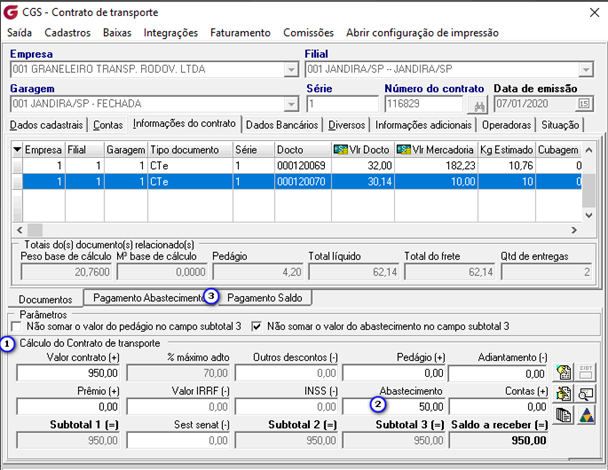
Task: Select the Pagamento Saldo sub-tab
Action: pyautogui.click(x=264, y=298)
